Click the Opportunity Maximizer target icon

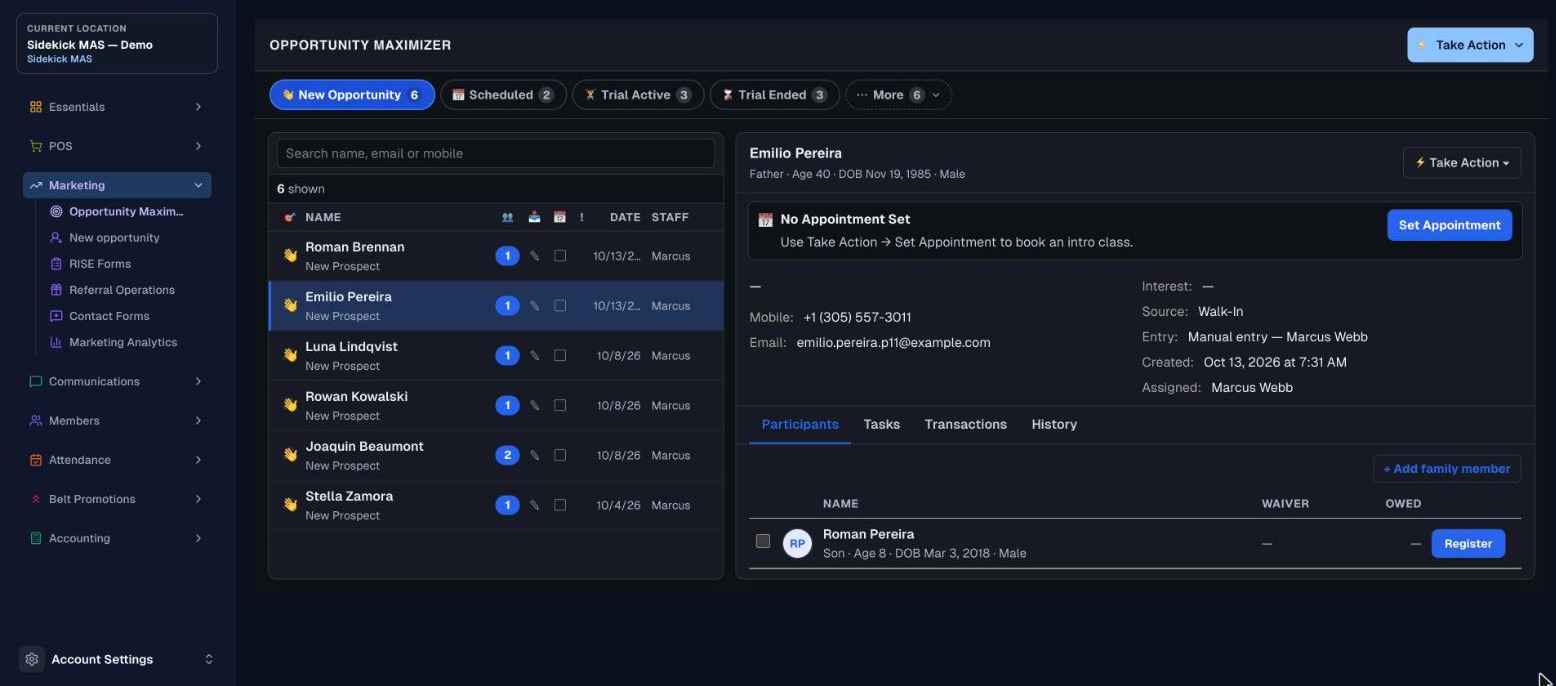pos(56,212)
